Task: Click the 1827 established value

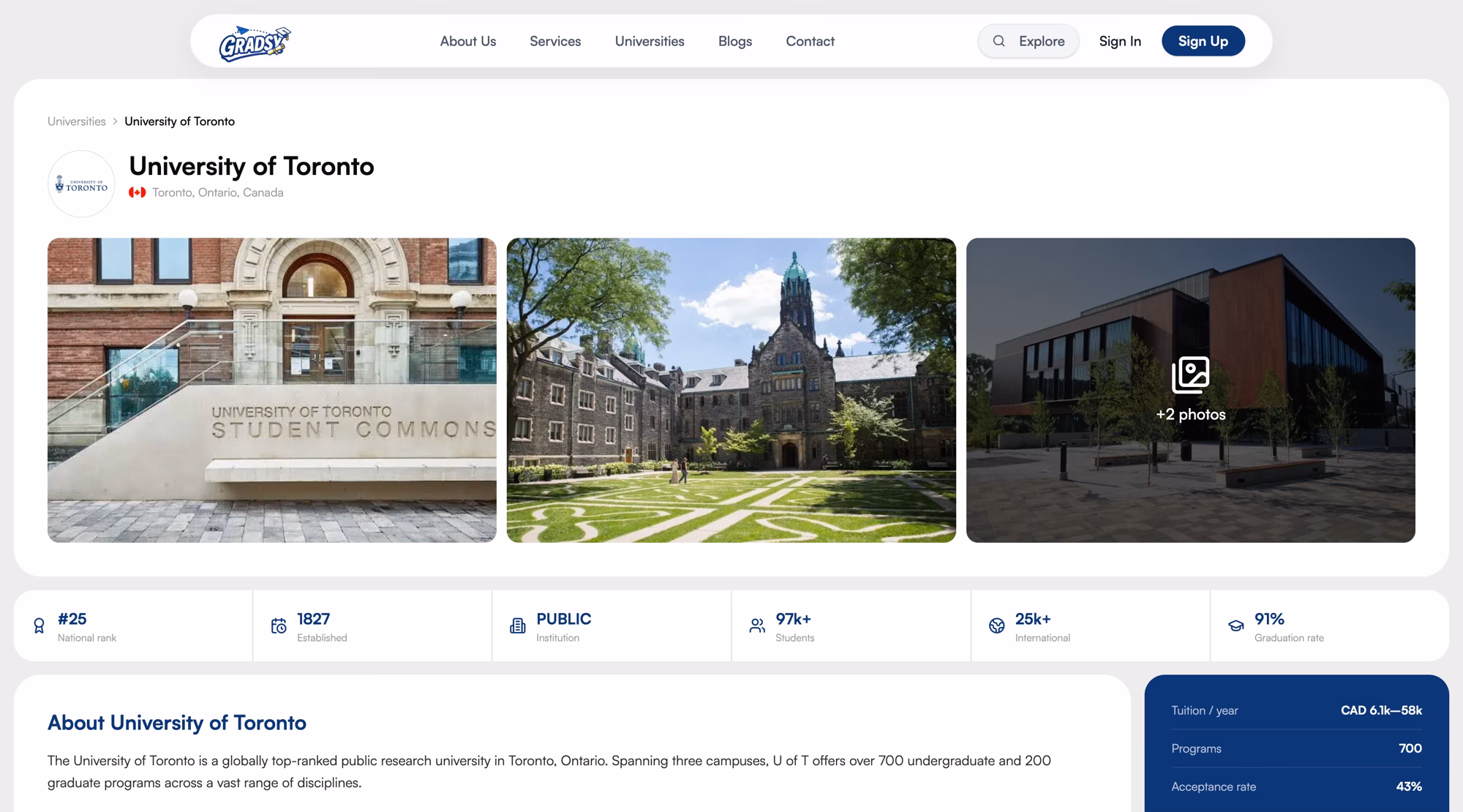Action: point(313,619)
